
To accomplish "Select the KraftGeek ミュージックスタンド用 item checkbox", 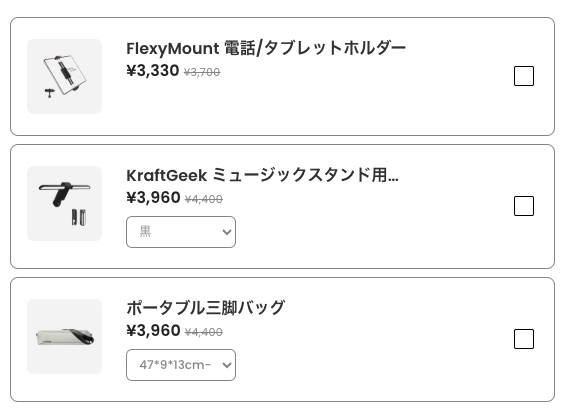I will tap(524, 206).
